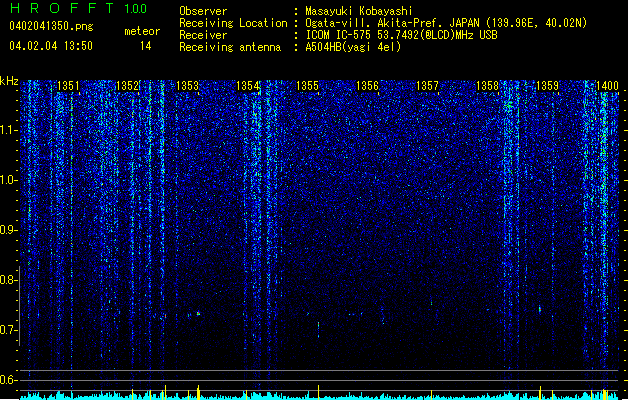Click the 0.6 kHz axis label
The height and width of the screenshot is (400, 629).
(9, 380)
